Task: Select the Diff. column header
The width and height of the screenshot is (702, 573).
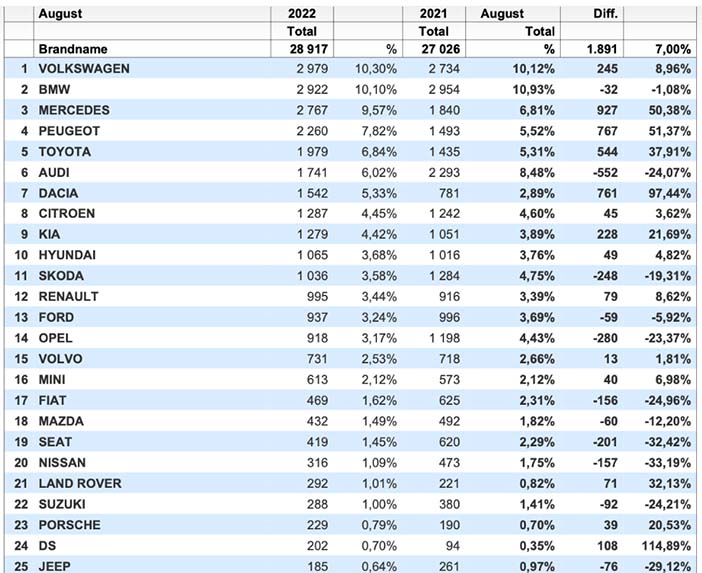Action: pos(605,13)
